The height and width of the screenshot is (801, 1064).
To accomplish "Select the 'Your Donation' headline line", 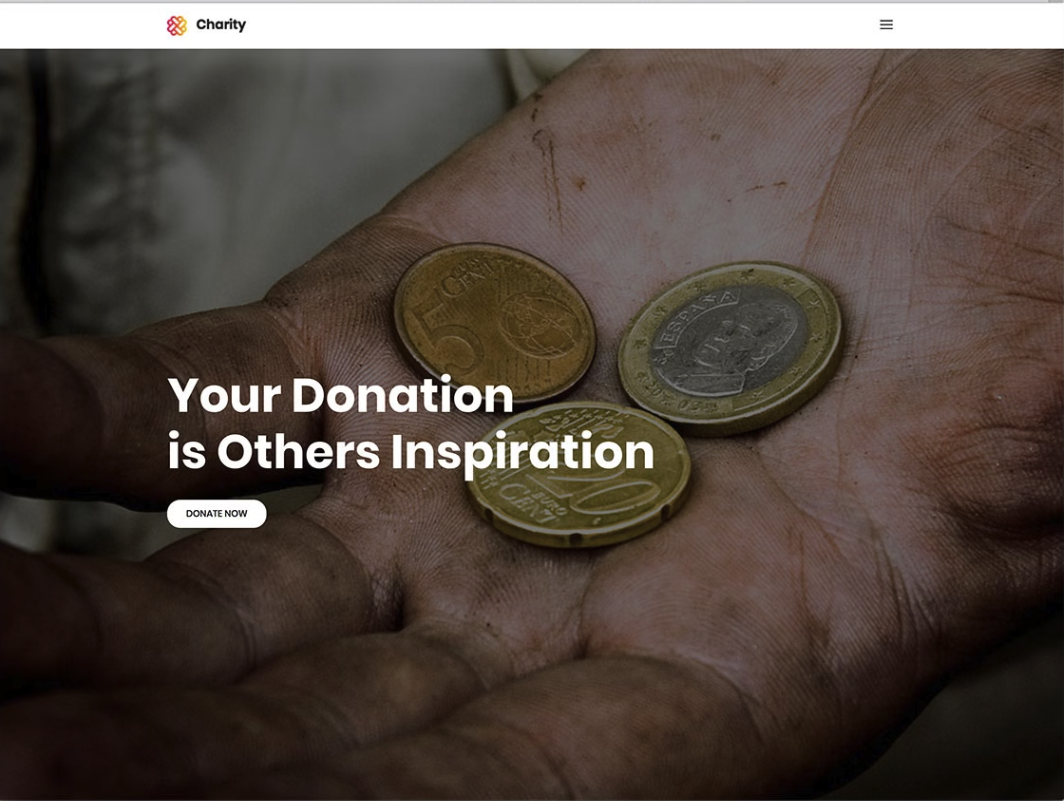I will (340, 395).
